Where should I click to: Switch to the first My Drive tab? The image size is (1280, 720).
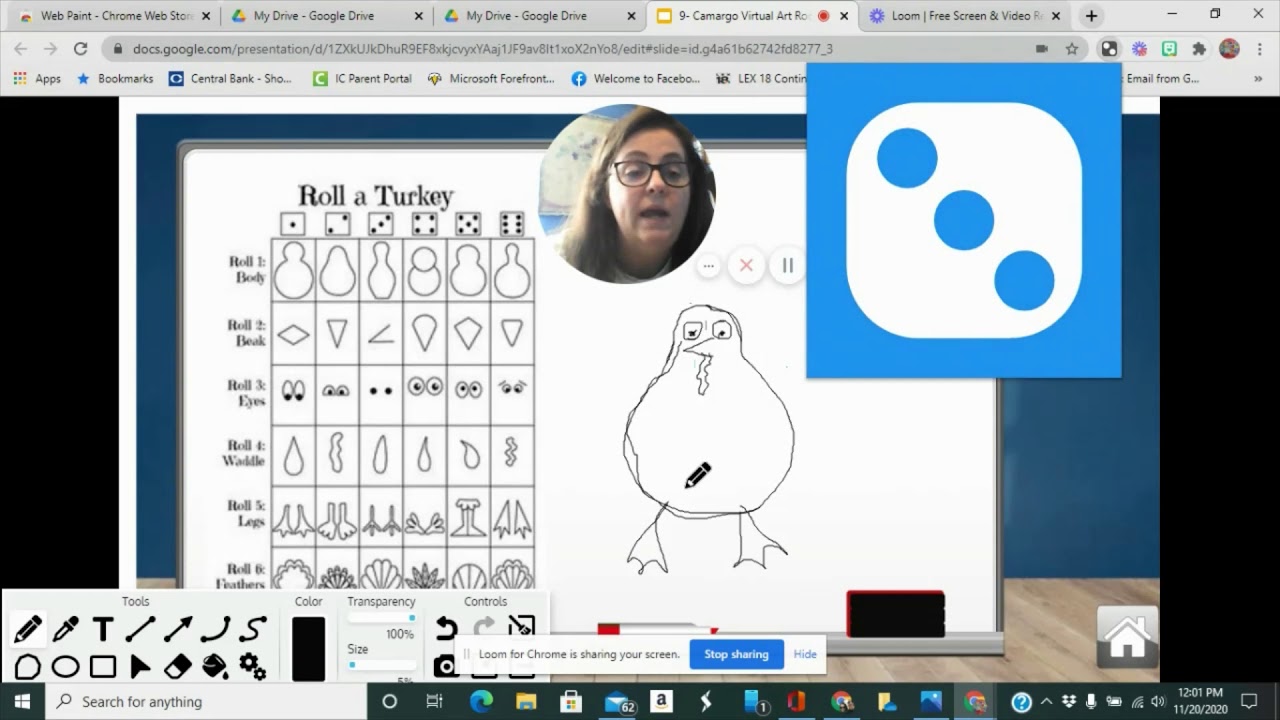(x=328, y=16)
